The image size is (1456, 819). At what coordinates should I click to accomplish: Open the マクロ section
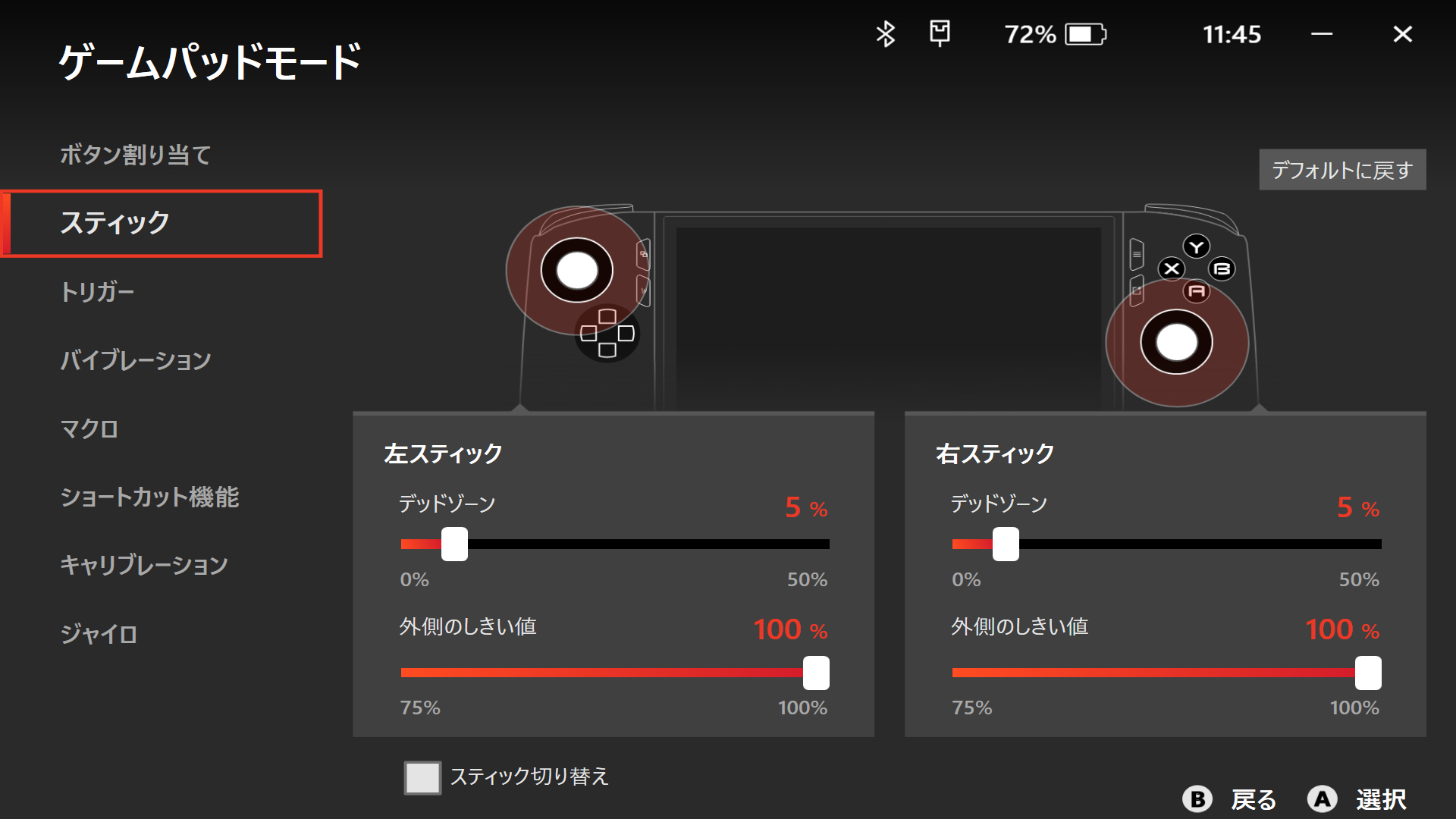click(x=89, y=429)
